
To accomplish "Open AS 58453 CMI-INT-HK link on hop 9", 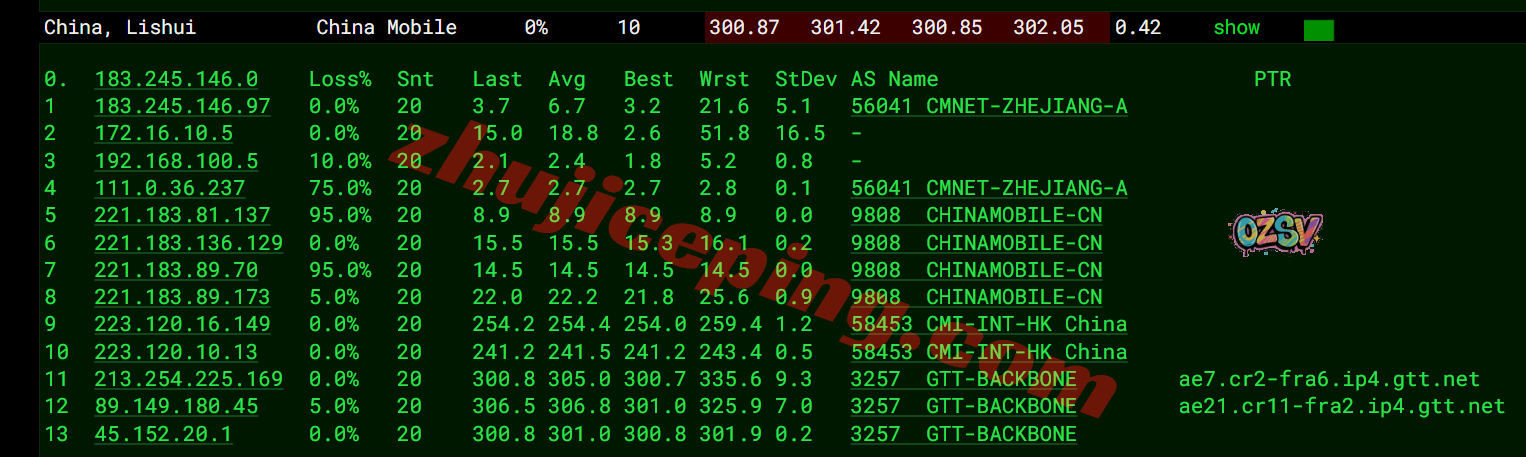I will pyautogui.click(x=988, y=324).
